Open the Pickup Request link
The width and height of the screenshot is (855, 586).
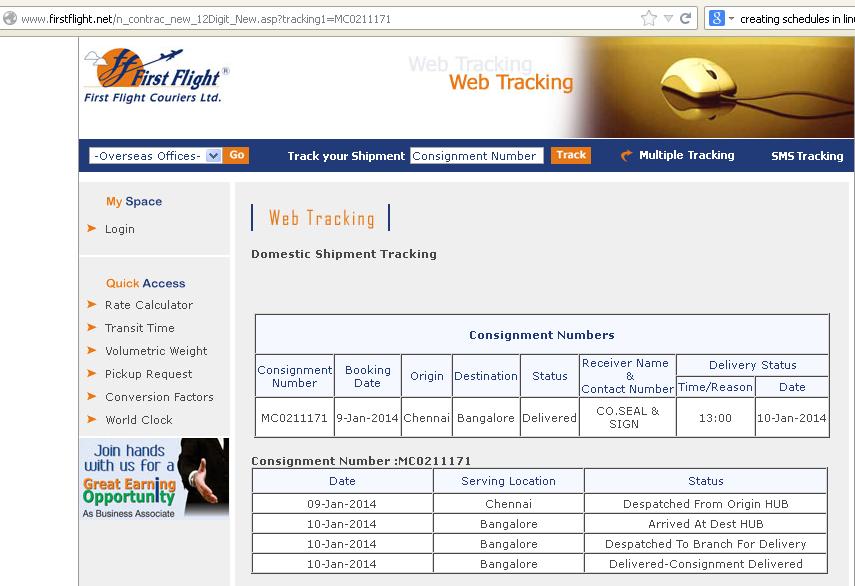click(x=148, y=374)
